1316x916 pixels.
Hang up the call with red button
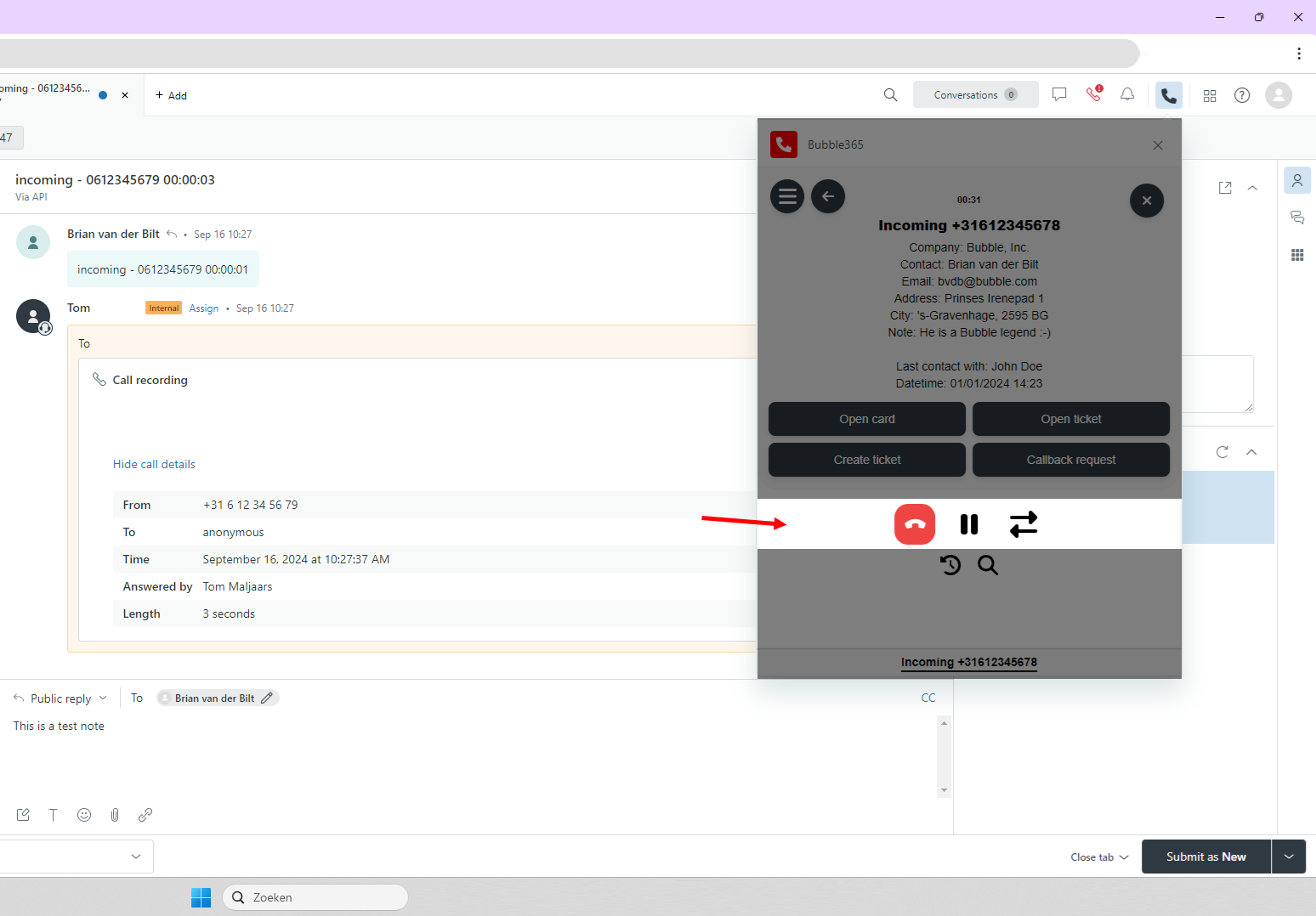coord(914,524)
